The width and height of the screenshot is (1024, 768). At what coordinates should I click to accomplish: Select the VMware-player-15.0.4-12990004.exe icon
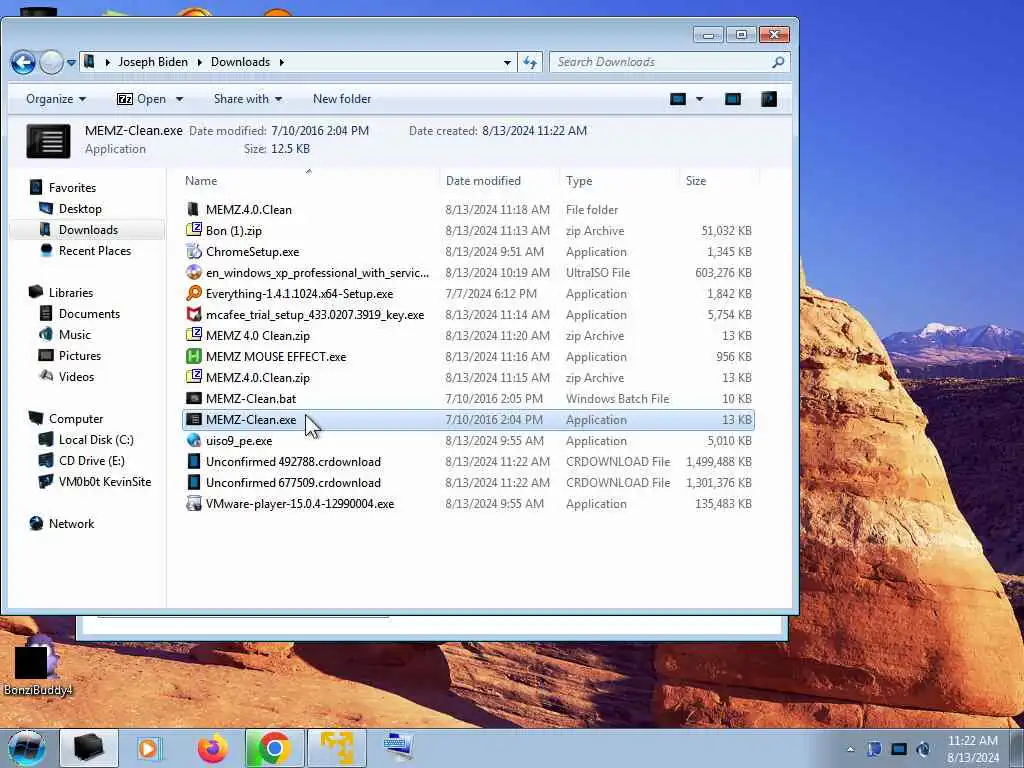[193, 504]
